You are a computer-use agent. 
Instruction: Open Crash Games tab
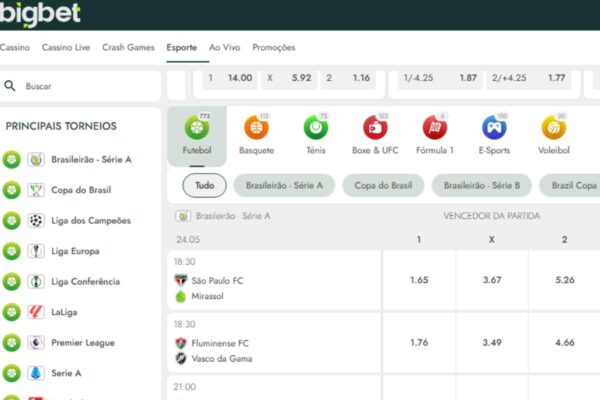tap(128, 47)
